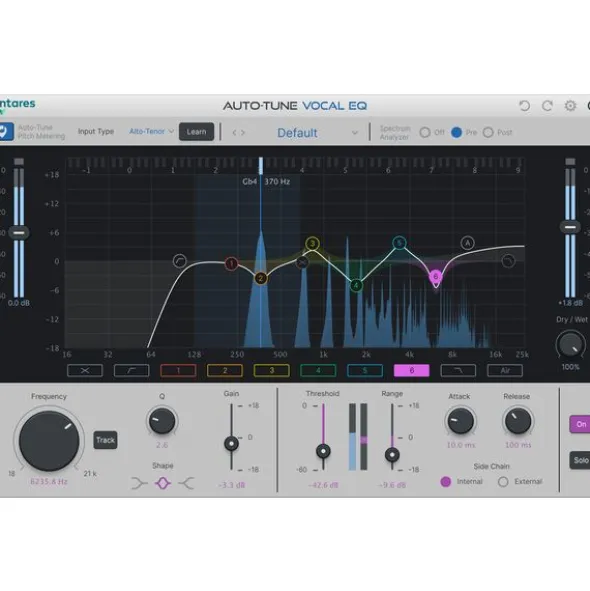
Task: Select the Air band node A
Action: pyautogui.click(x=467, y=243)
